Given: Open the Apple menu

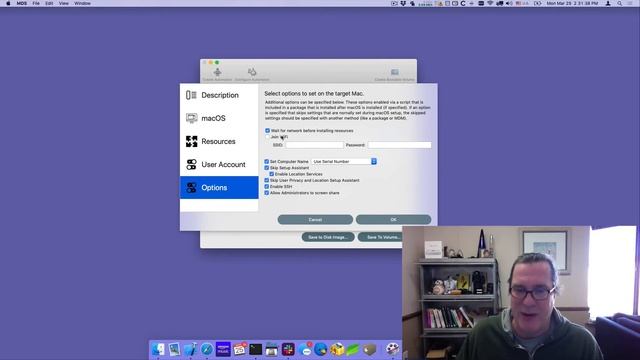Looking at the screenshot, I should (8, 3).
